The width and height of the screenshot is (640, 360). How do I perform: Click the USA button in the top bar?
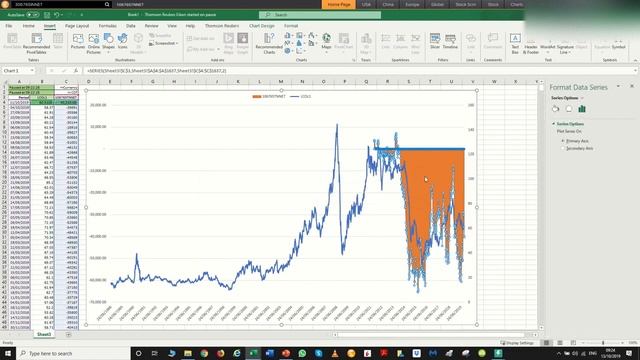(367, 4)
